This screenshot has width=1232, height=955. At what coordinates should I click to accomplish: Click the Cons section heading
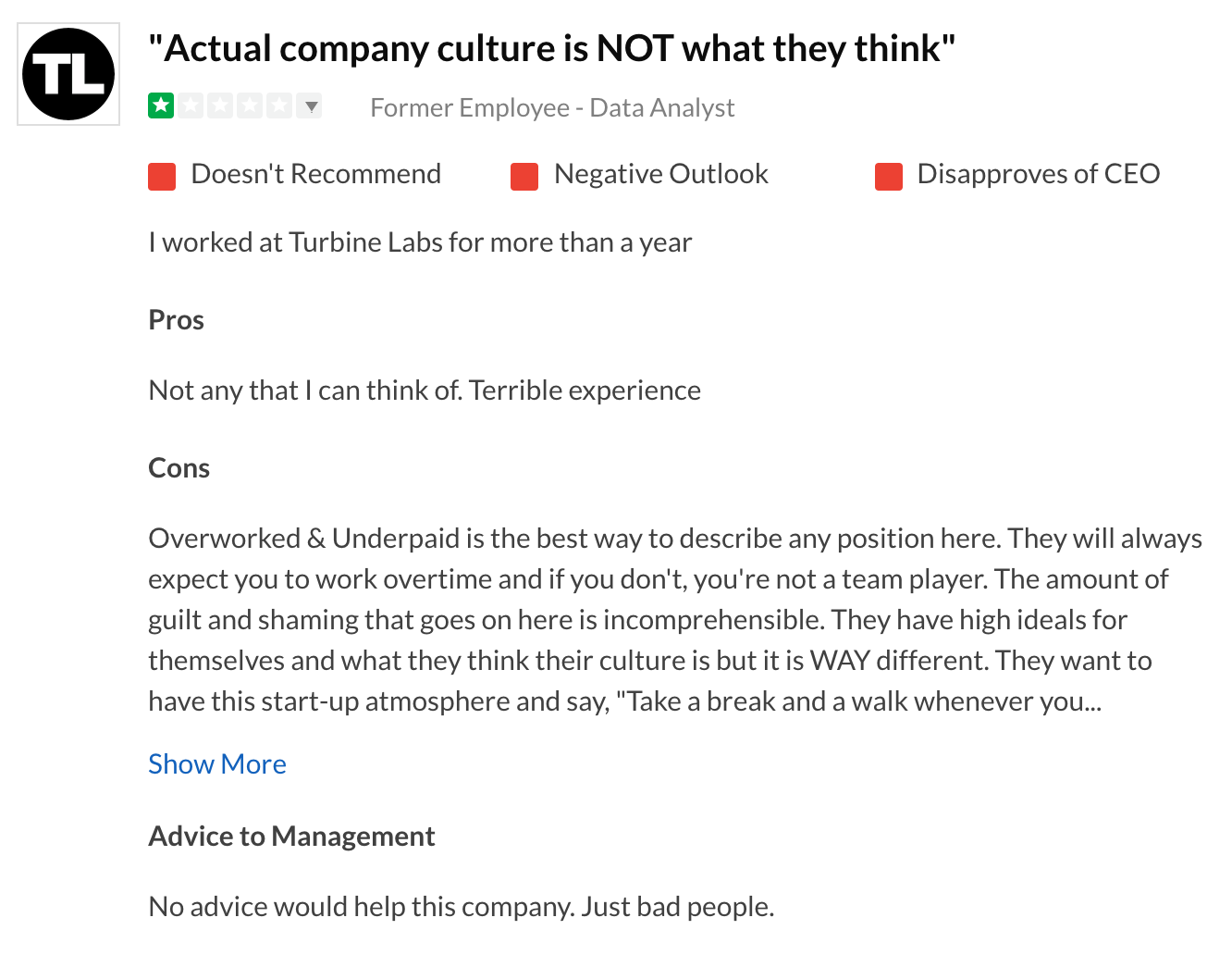[x=179, y=468]
